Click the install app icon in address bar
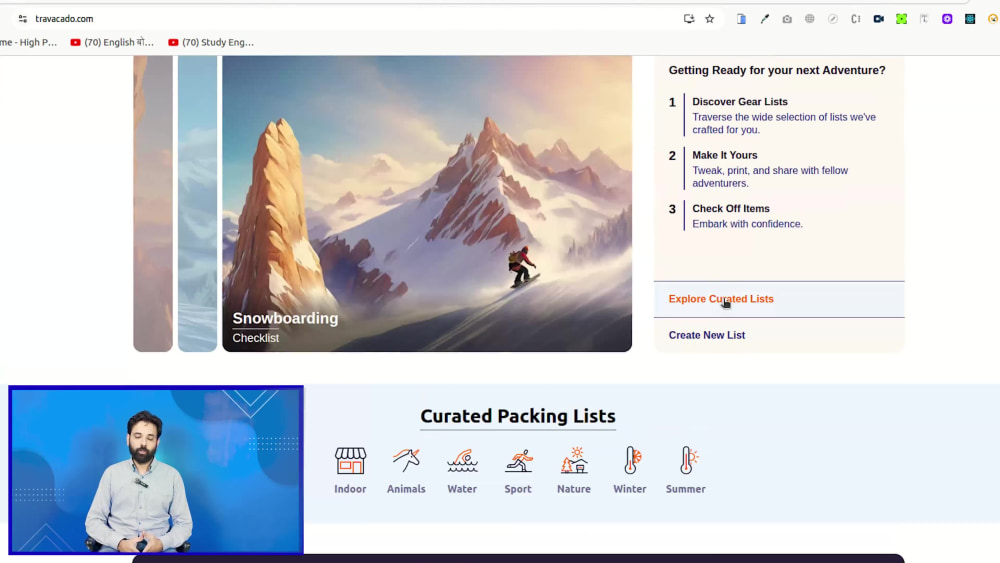The height and width of the screenshot is (563, 1000). [689, 19]
